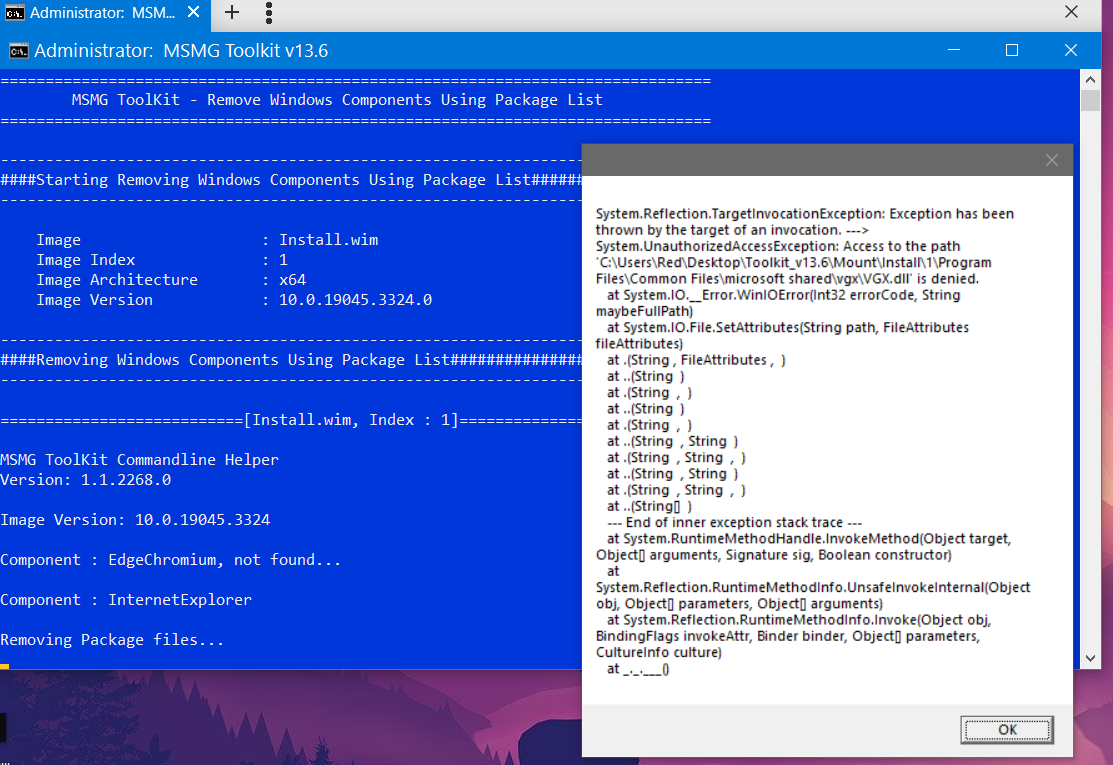Select the Administrator: MSM... tab
The width and height of the screenshot is (1113, 765).
click(x=104, y=14)
